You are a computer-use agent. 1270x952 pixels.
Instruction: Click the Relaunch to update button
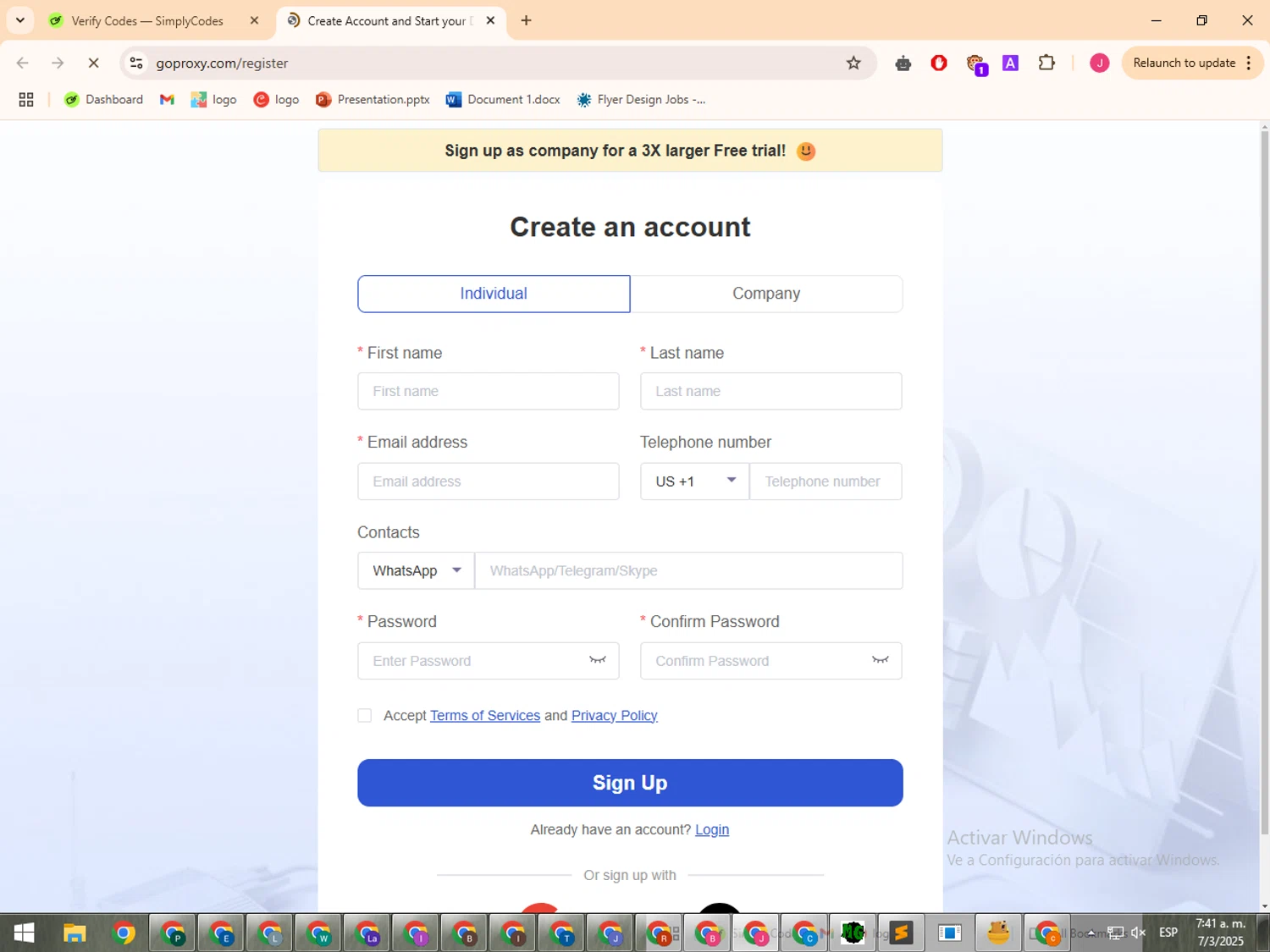tap(1184, 63)
